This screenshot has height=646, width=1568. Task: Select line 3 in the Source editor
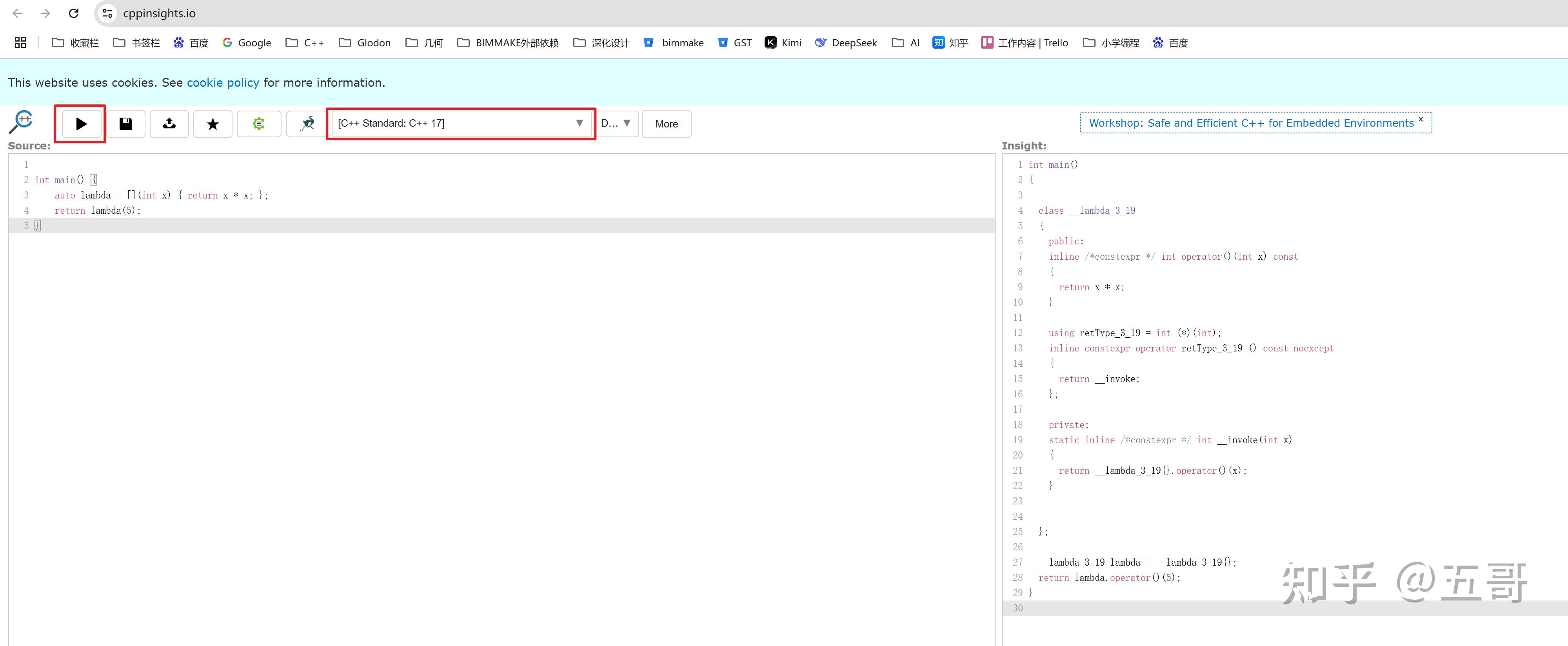coord(161,195)
